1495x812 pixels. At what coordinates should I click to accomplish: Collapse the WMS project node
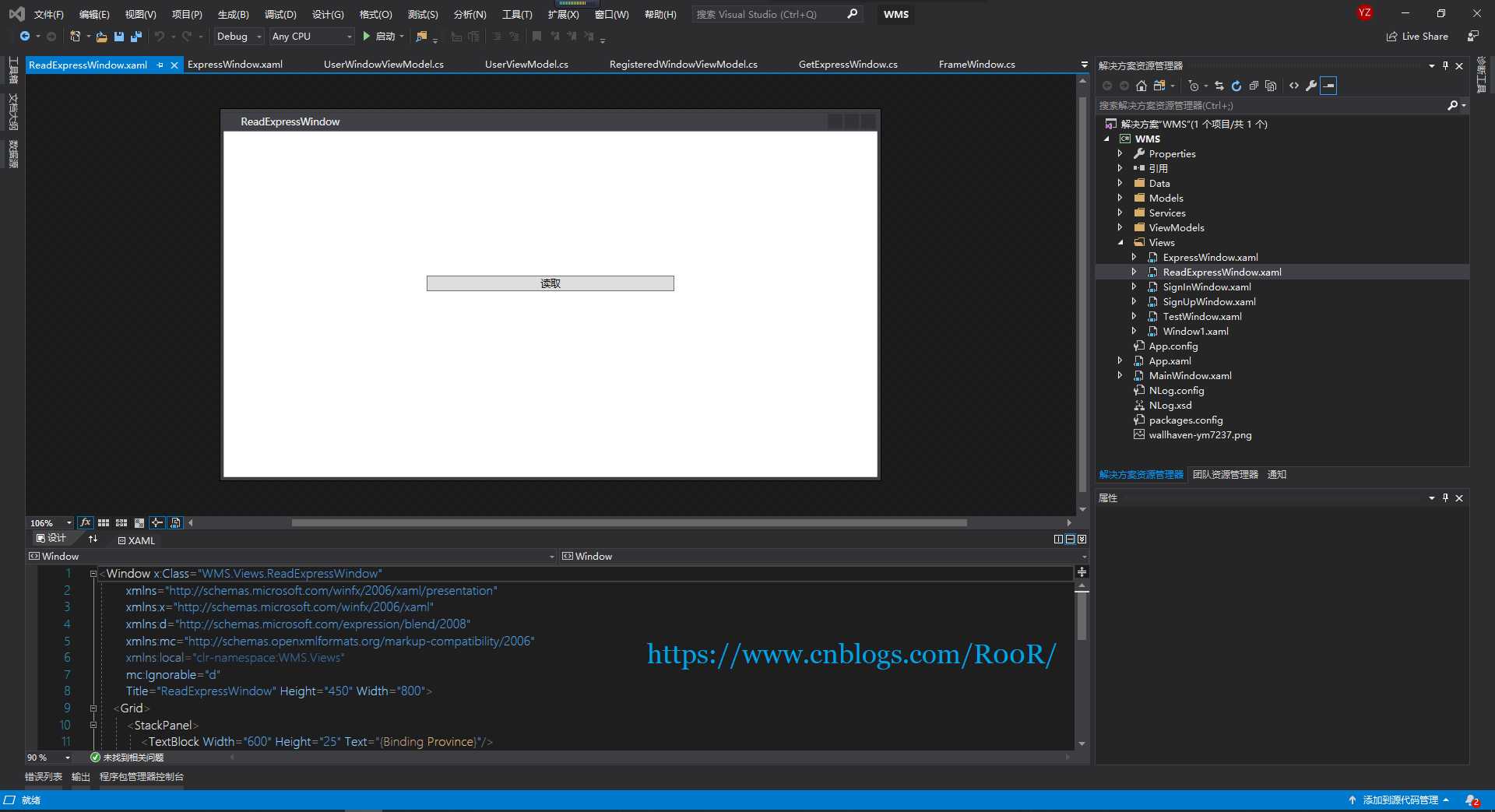point(1106,139)
